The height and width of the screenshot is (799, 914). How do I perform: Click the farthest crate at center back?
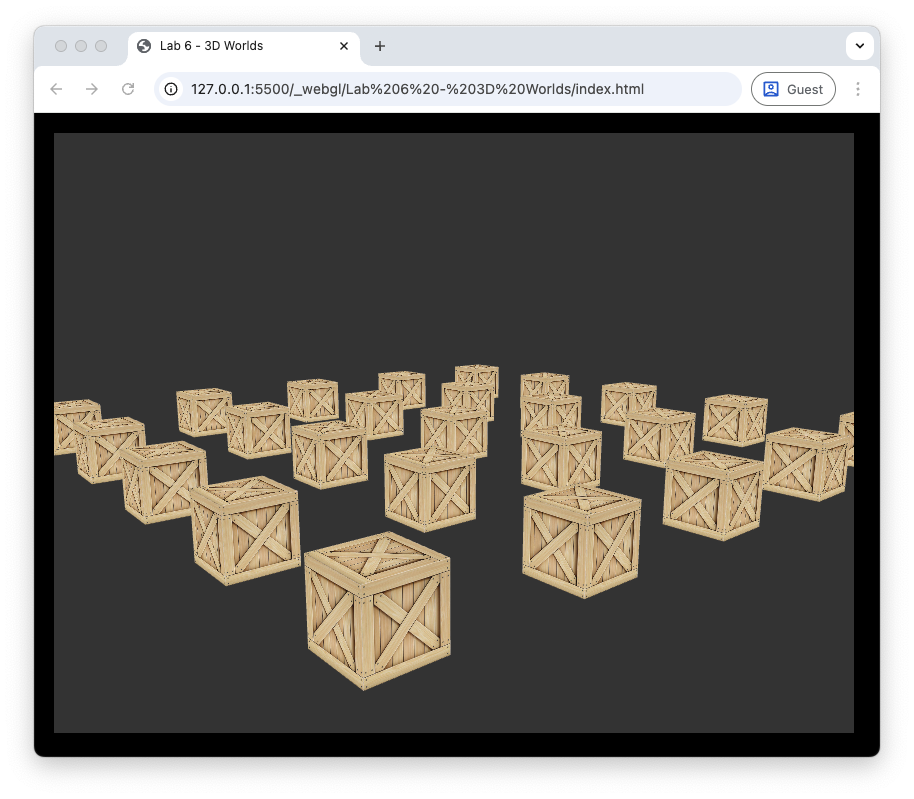[477, 377]
